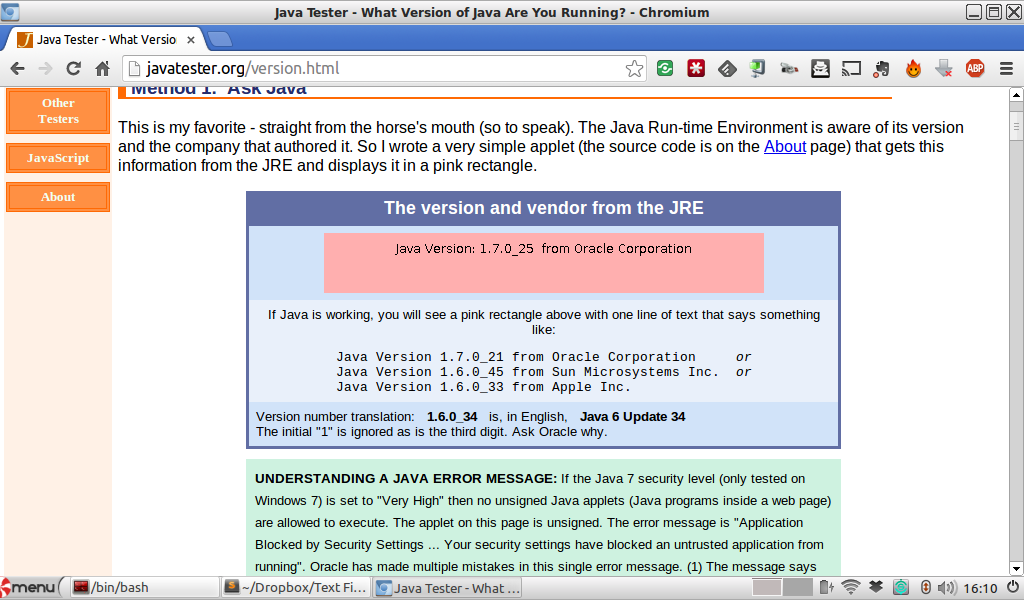The height and width of the screenshot is (600, 1024).
Task: Select the Java Tester browser tab
Action: click(106, 39)
